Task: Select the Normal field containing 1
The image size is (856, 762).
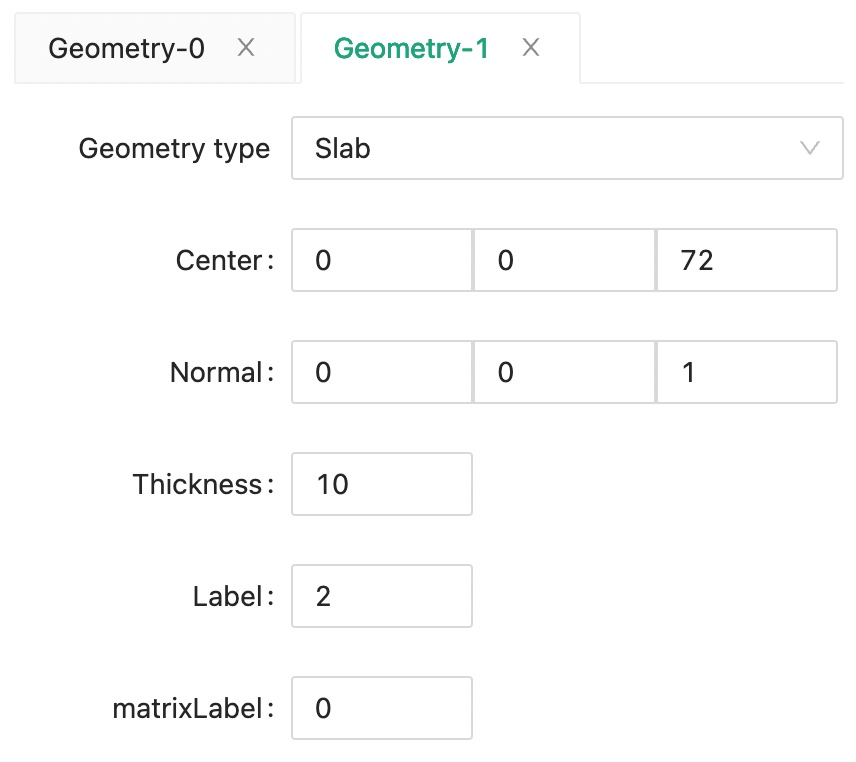Action: click(747, 373)
